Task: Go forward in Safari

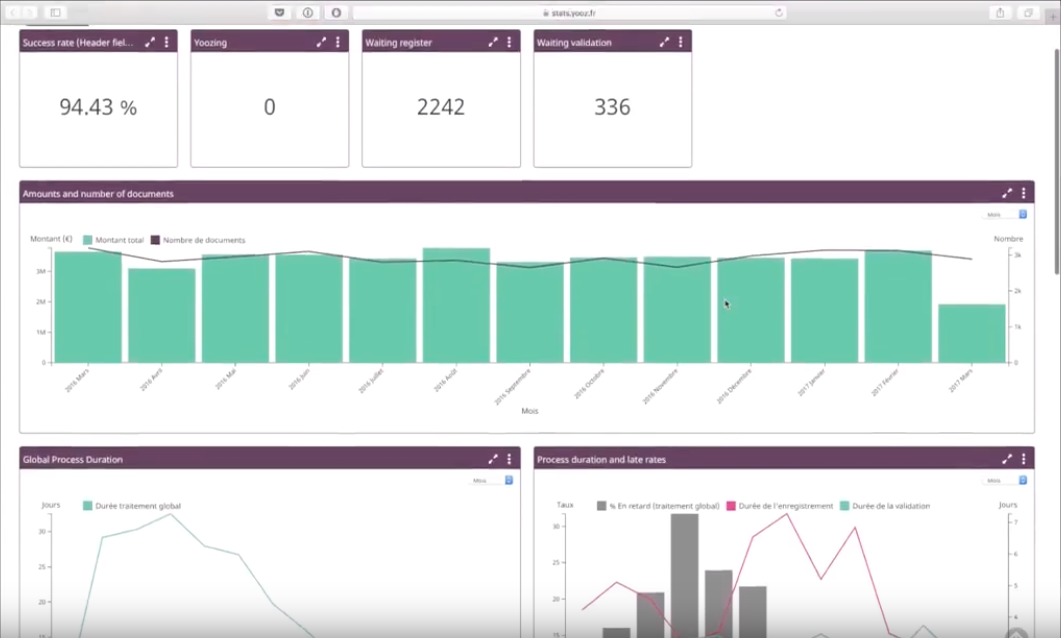Action: pyautogui.click(x=29, y=12)
